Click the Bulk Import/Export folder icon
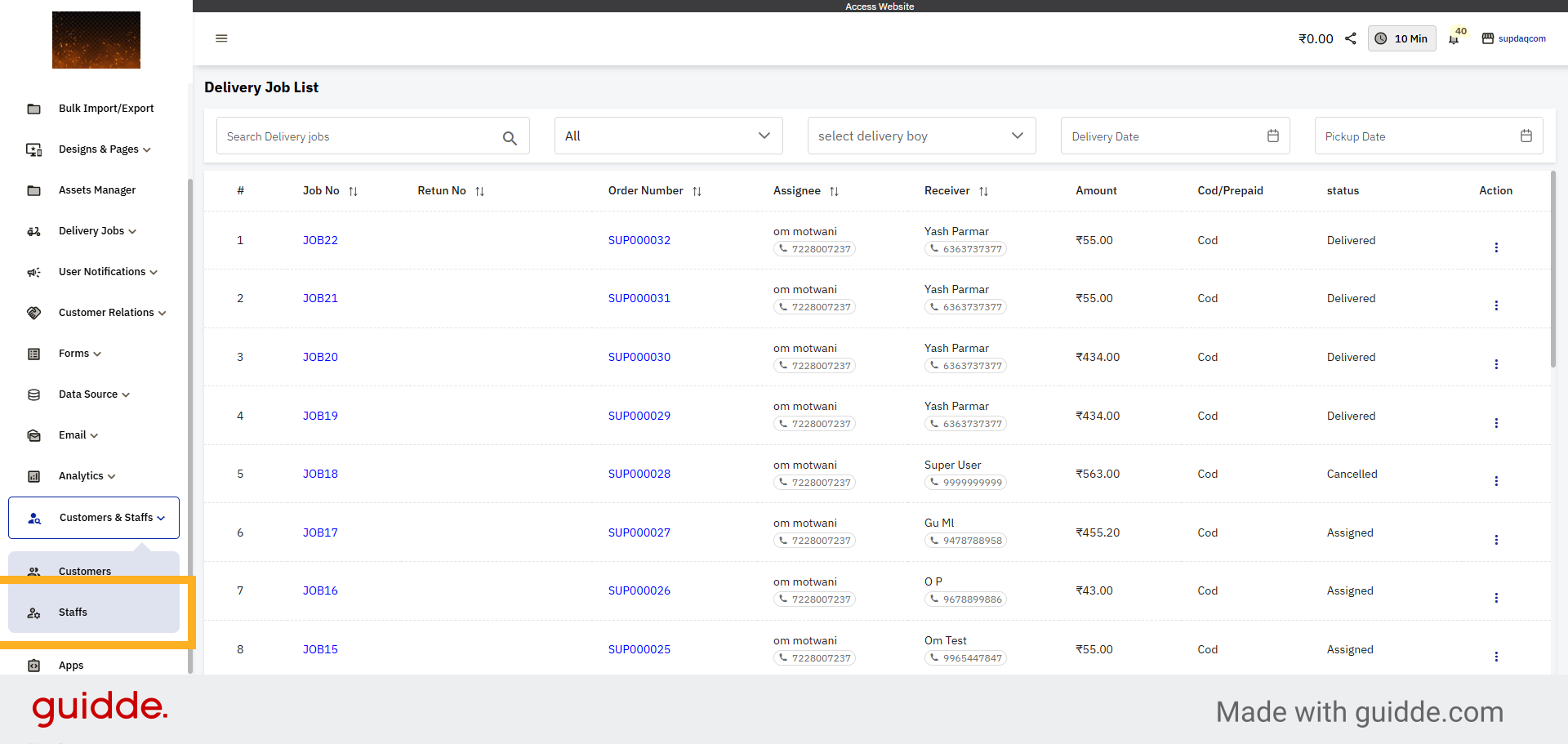This screenshot has height=744, width=1568. click(x=33, y=109)
